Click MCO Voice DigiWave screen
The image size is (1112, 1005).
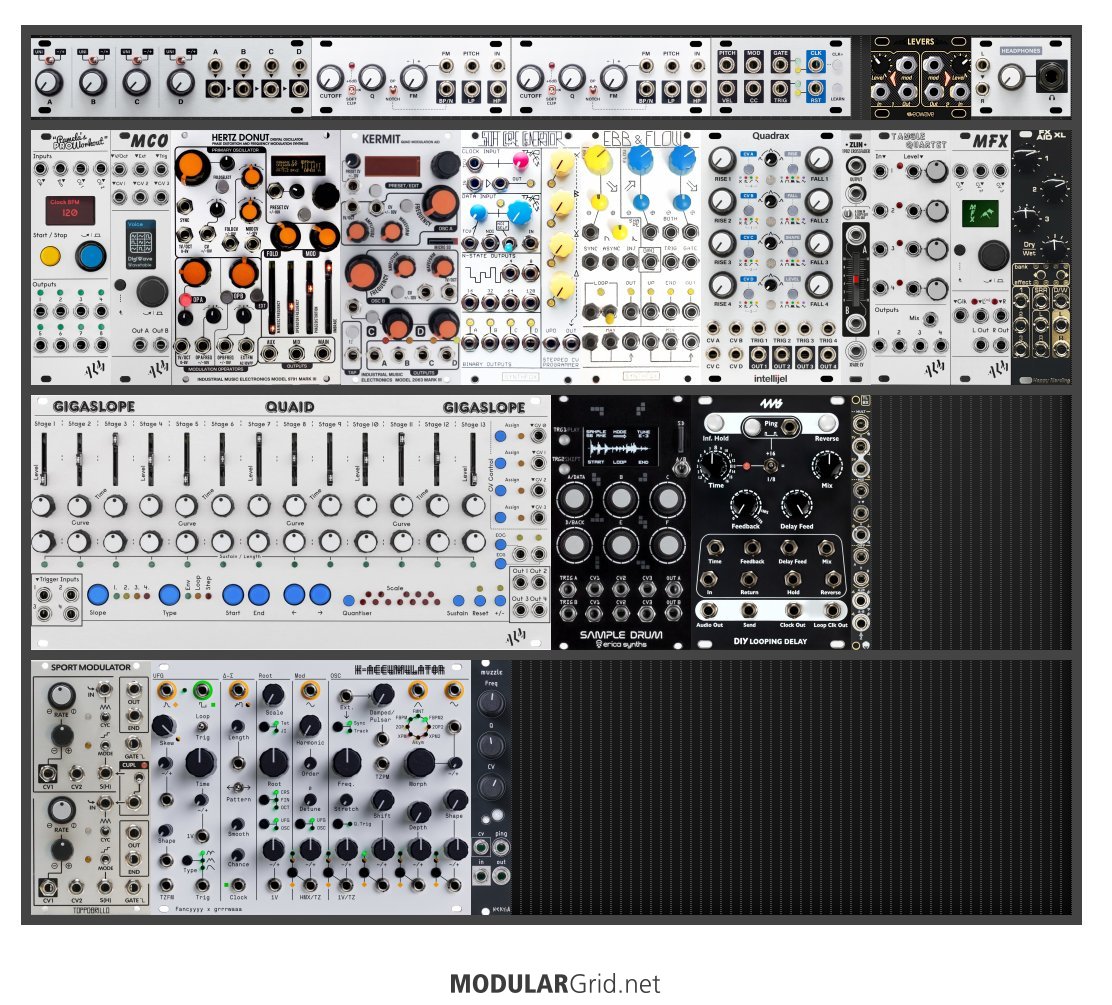pyautogui.click(x=140, y=245)
